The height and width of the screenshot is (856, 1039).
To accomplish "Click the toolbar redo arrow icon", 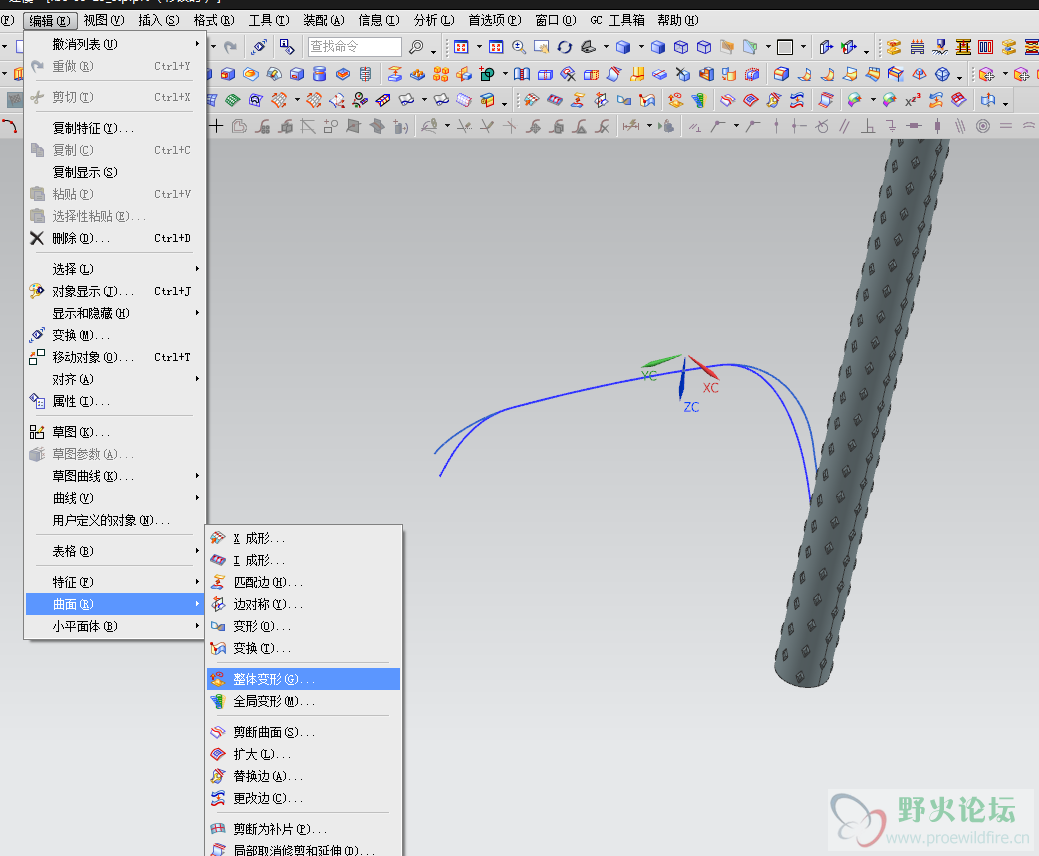I will coord(230,46).
